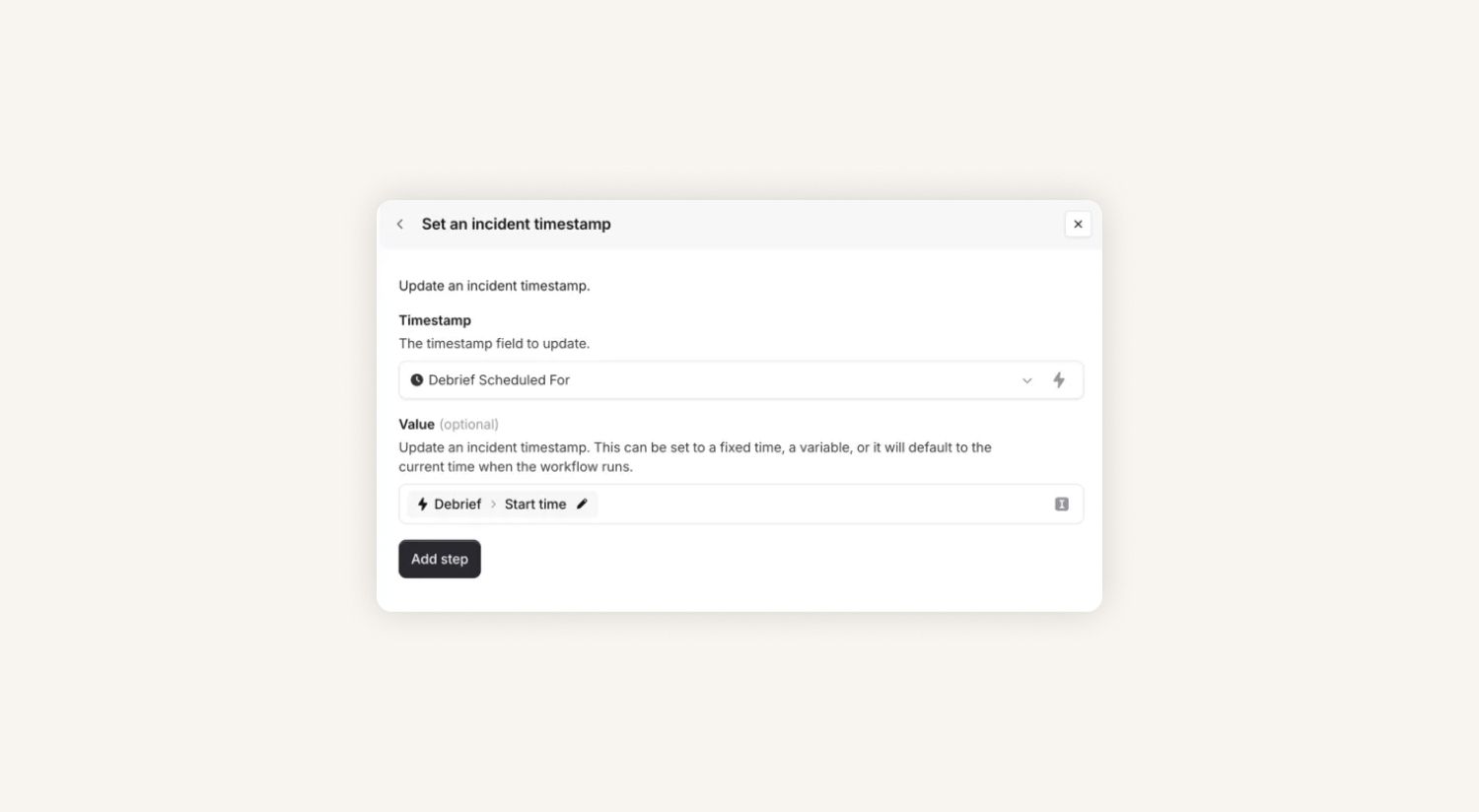This screenshot has width=1479, height=812.
Task: Click the clock icon beside Debrief Scheduled For
Action: pyautogui.click(x=416, y=380)
